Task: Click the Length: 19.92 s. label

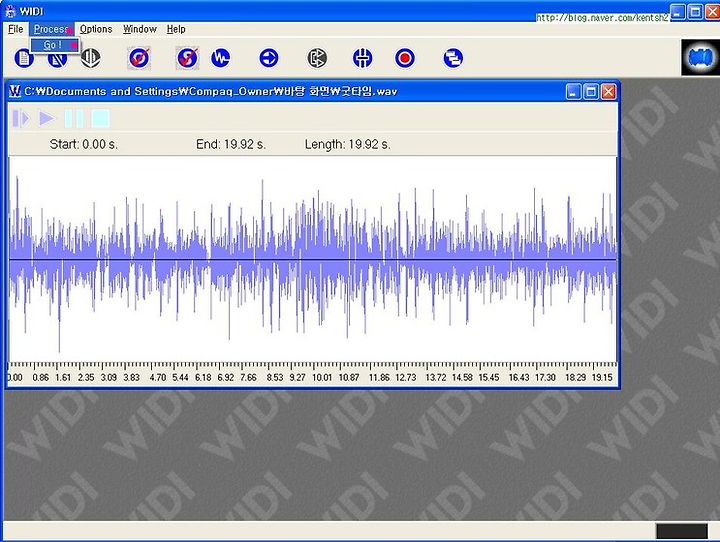Action: click(348, 144)
